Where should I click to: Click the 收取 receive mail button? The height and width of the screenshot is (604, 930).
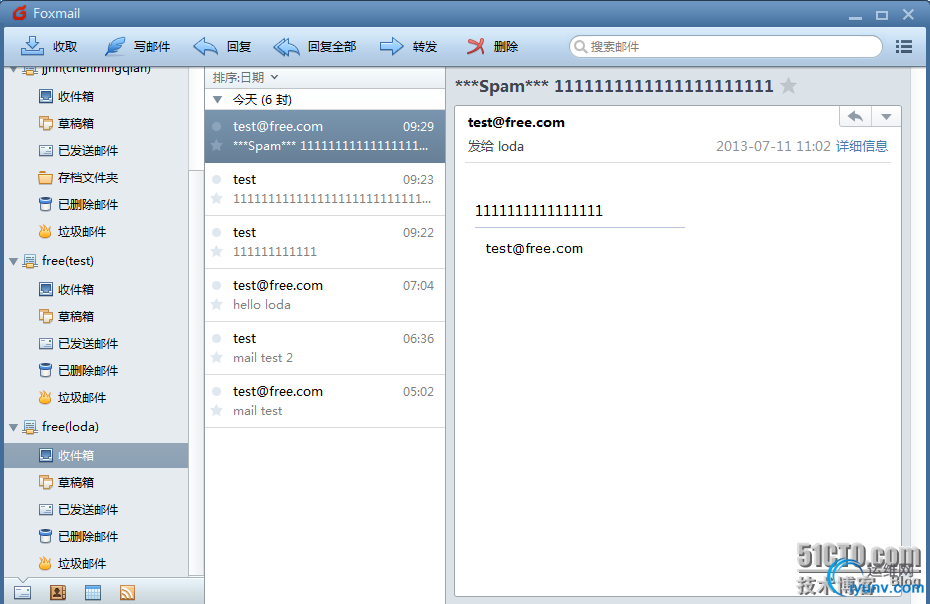tap(49, 46)
